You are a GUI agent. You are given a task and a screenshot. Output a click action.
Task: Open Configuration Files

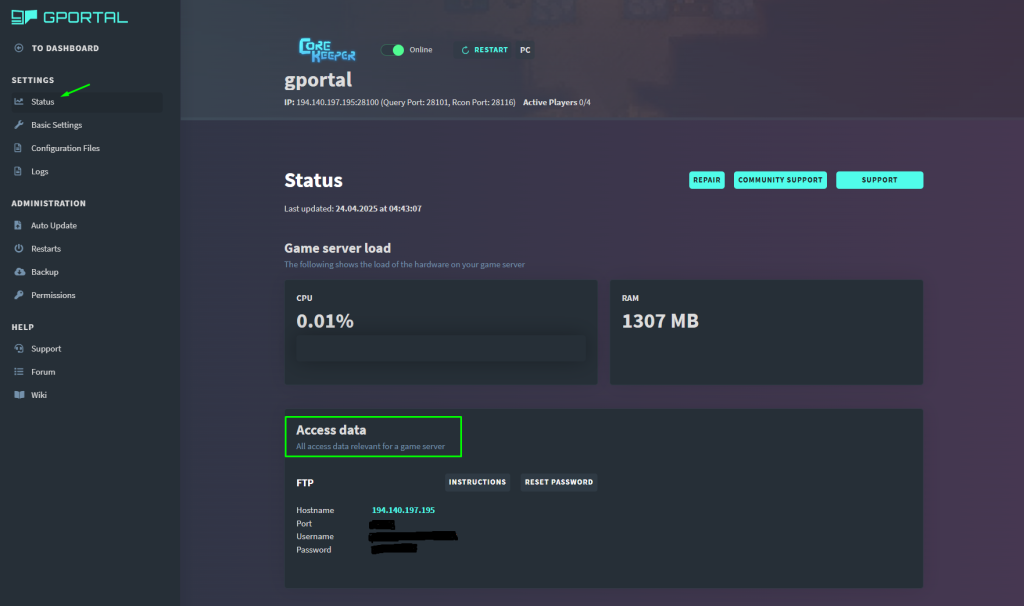click(65, 148)
